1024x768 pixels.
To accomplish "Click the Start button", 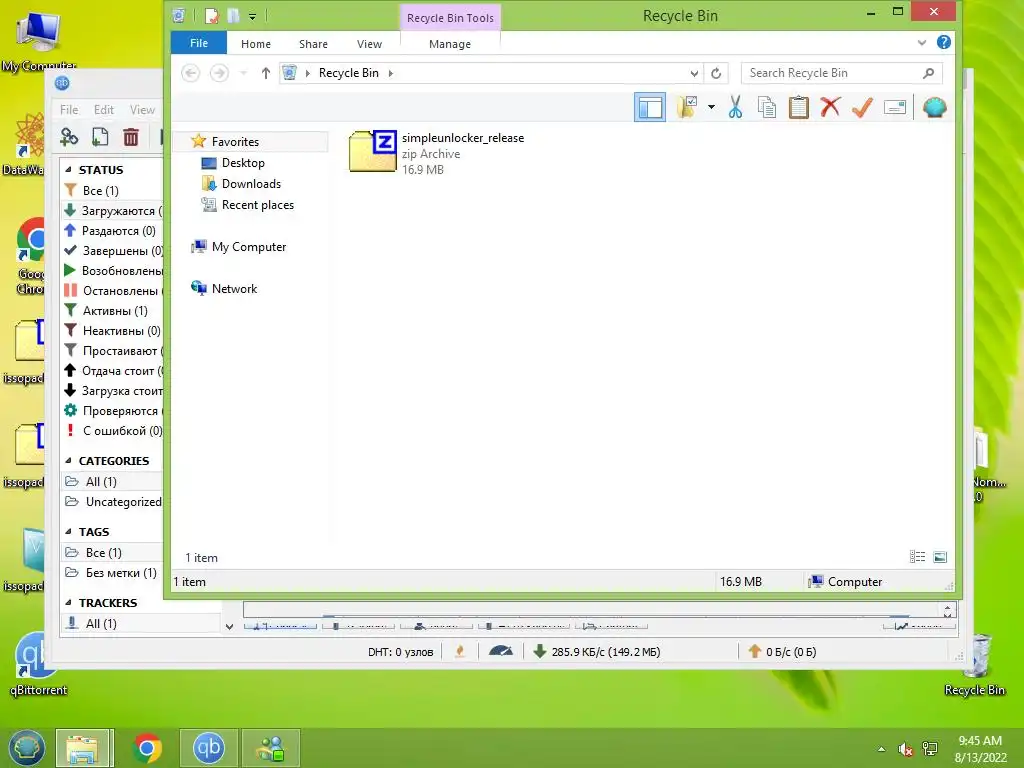I will click(x=26, y=748).
